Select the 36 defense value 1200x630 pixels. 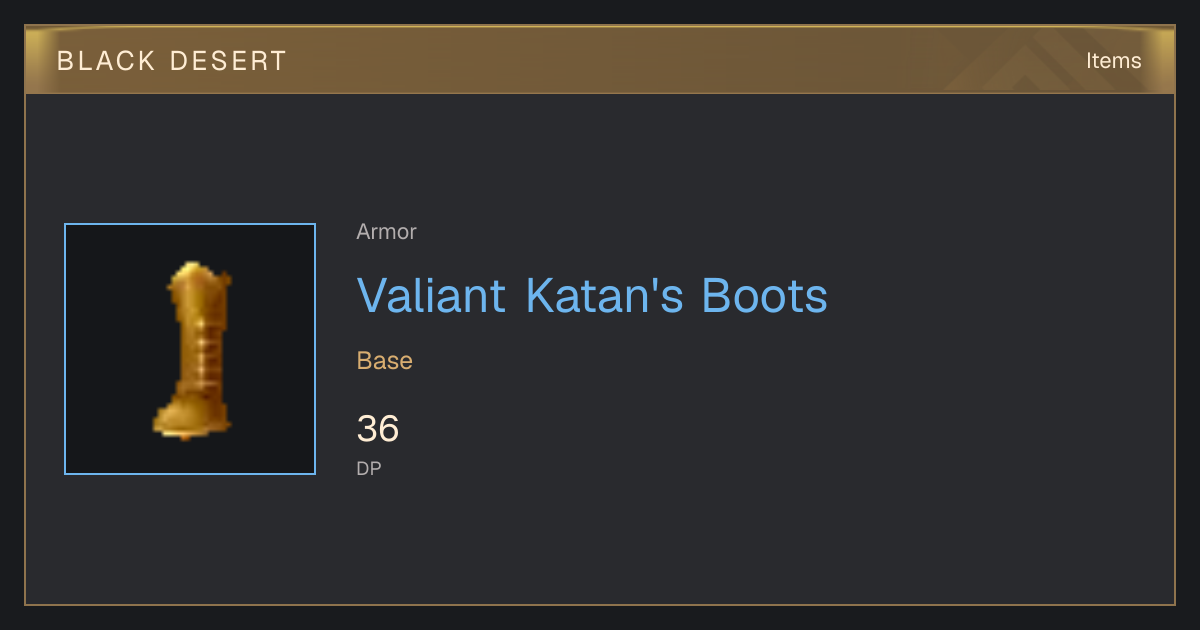pyautogui.click(x=378, y=429)
